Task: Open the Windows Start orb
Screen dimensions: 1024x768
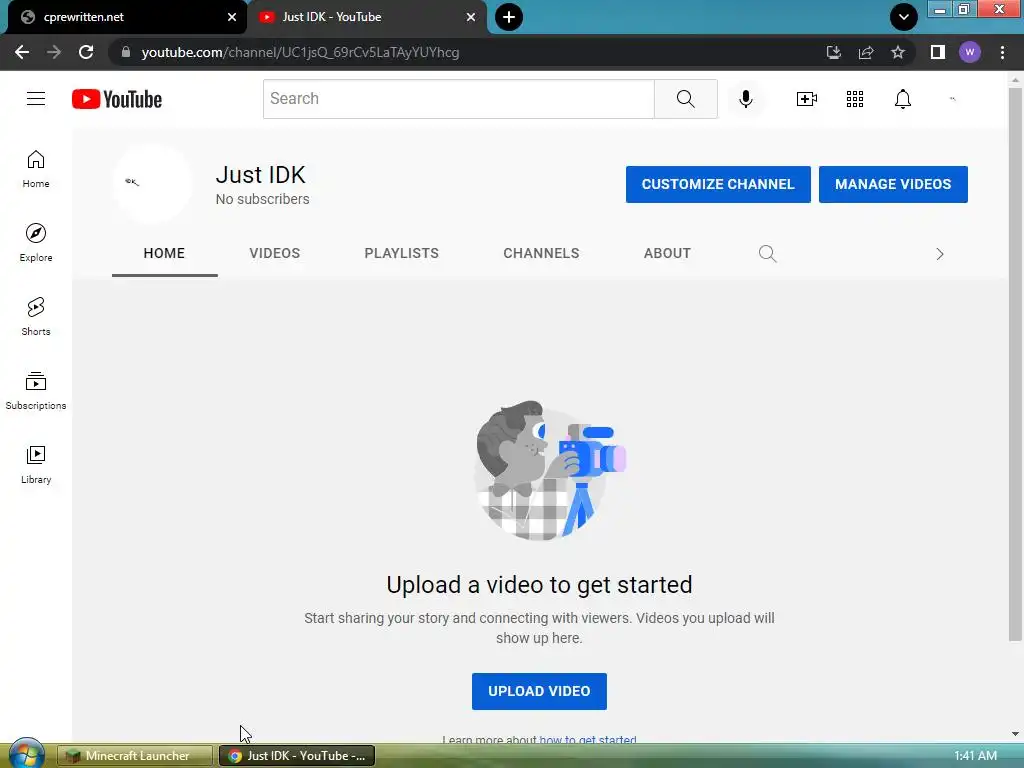Action: (26, 754)
